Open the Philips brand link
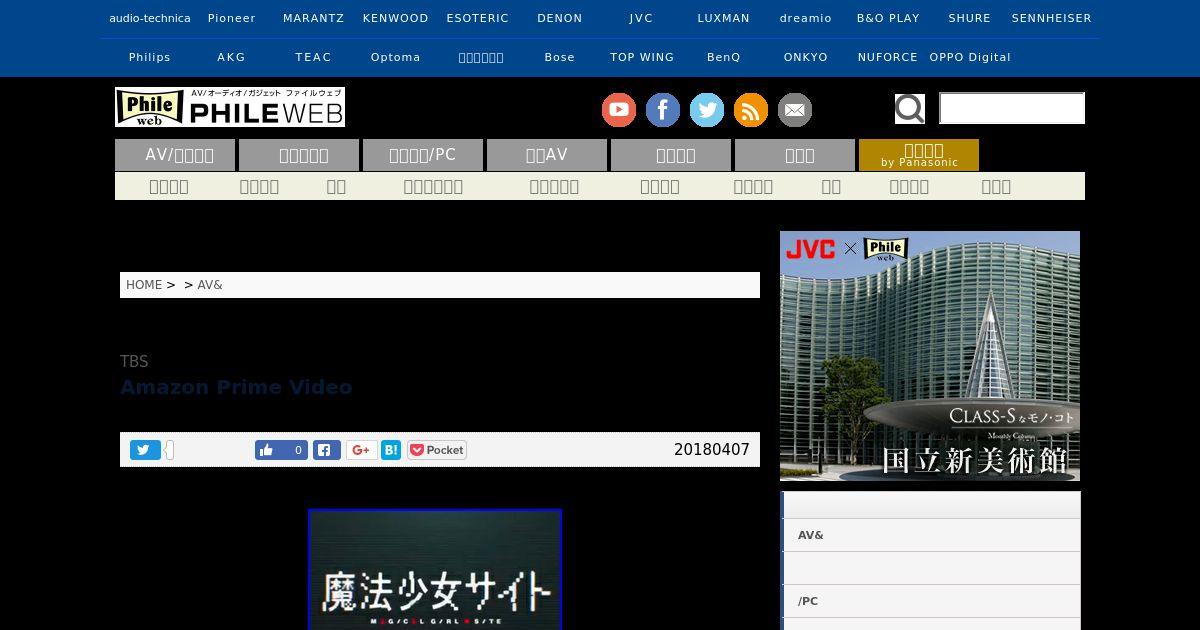Screen dimensions: 1200x630 pyautogui.click(x=150, y=57)
